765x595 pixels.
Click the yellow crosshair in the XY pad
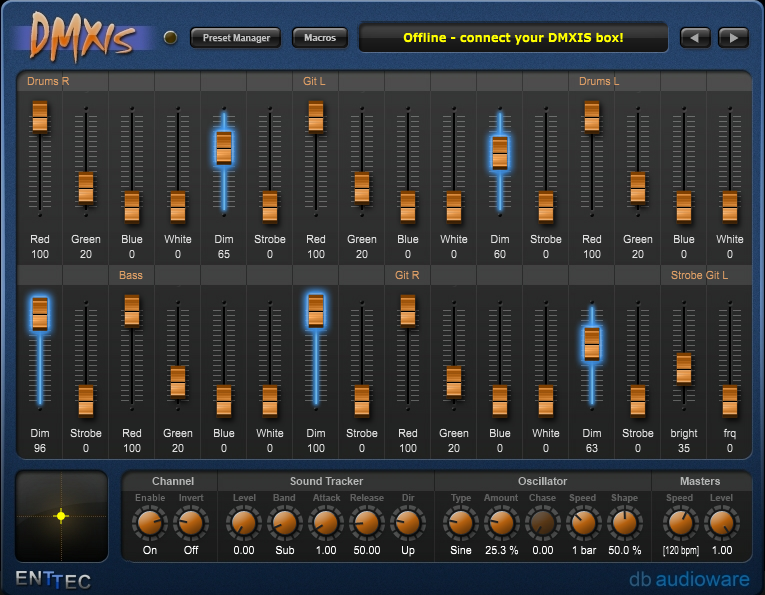click(x=61, y=516)
